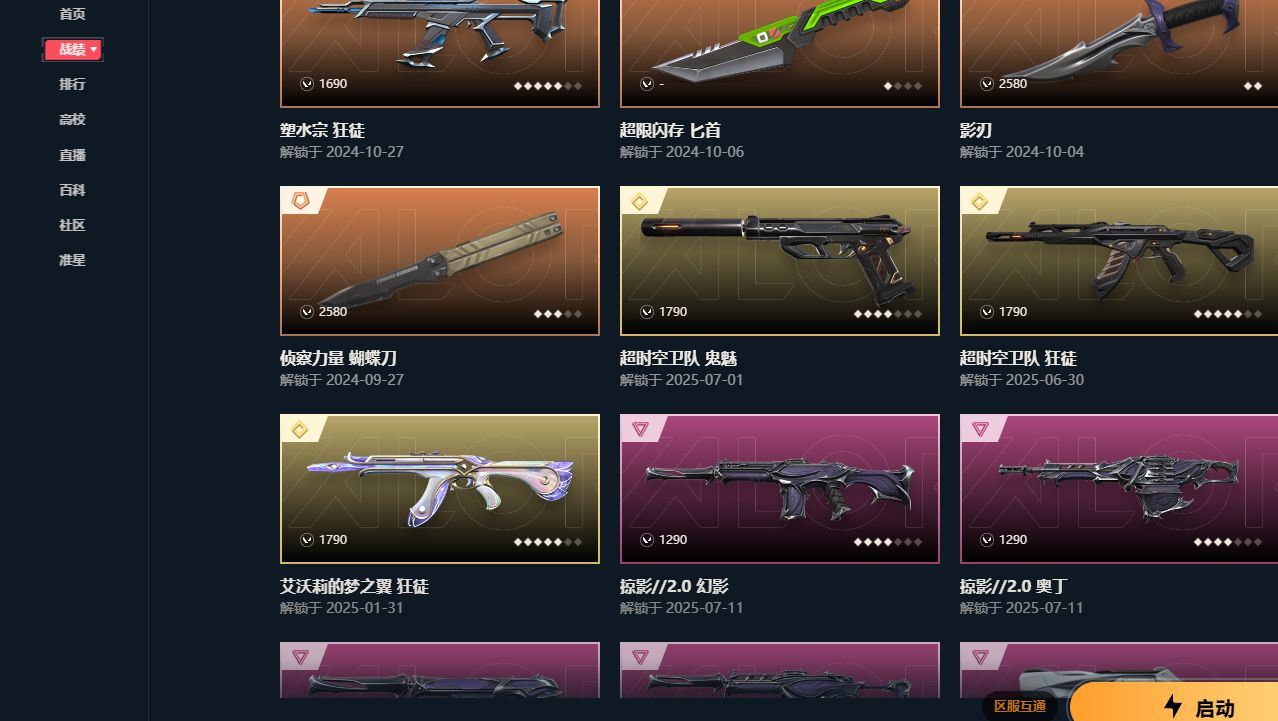This screenshot has width=1278, height=721.
Task: Open 百科 in the left navigation
Action: click(72, 190)
